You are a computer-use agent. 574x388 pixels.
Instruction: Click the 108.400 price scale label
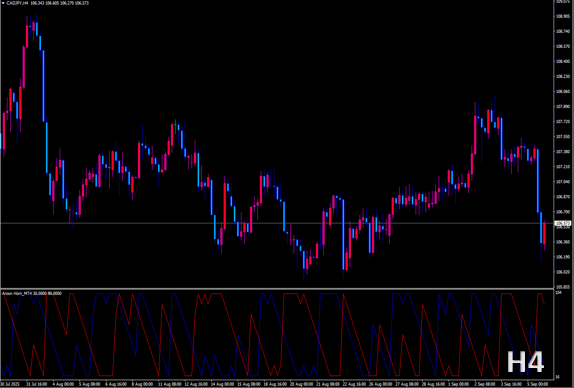pyautogui.click(x=563, y=61)
